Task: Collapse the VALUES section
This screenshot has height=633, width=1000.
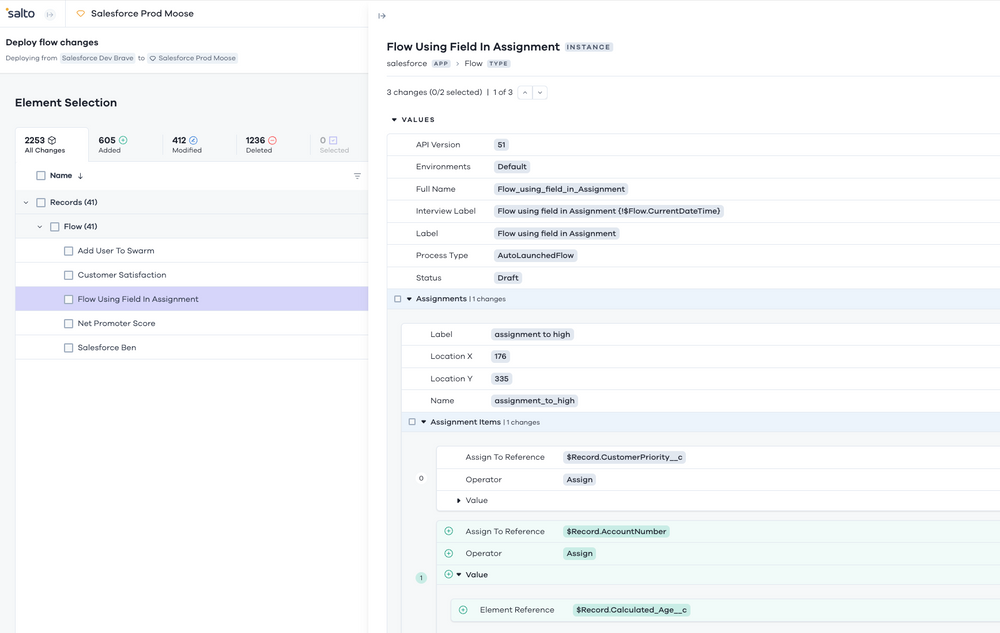Action: pos(394,119)
